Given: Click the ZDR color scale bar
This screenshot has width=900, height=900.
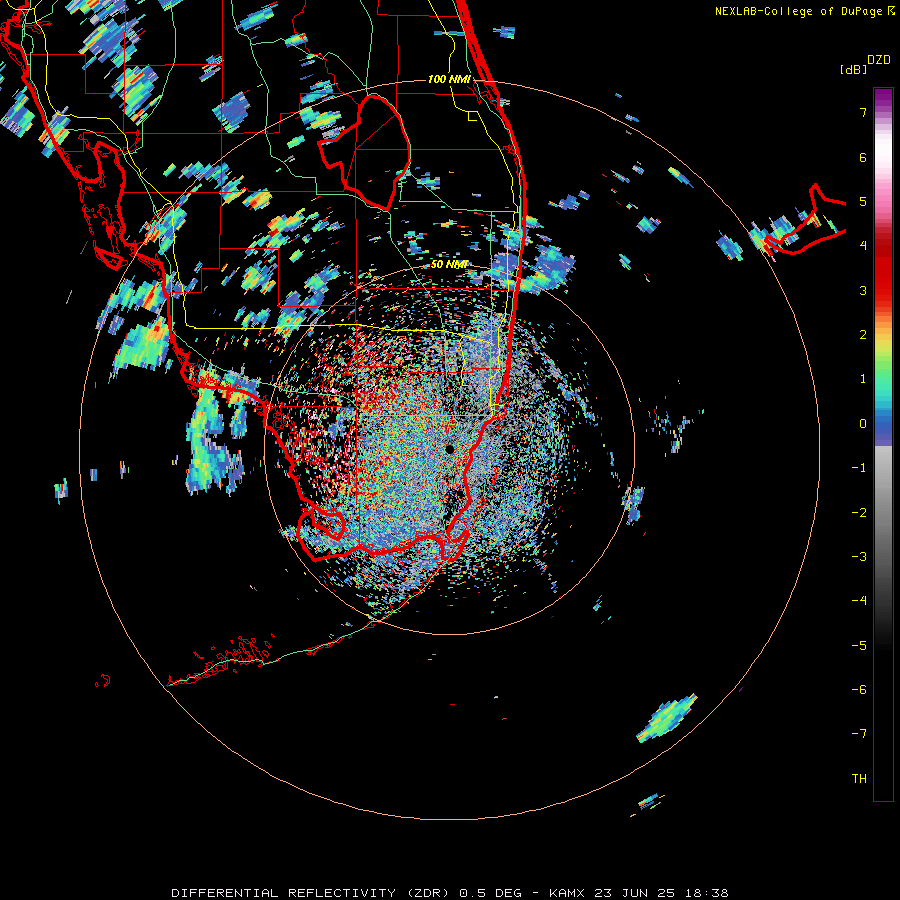Looking at the screenshot, I should (883, 444).
